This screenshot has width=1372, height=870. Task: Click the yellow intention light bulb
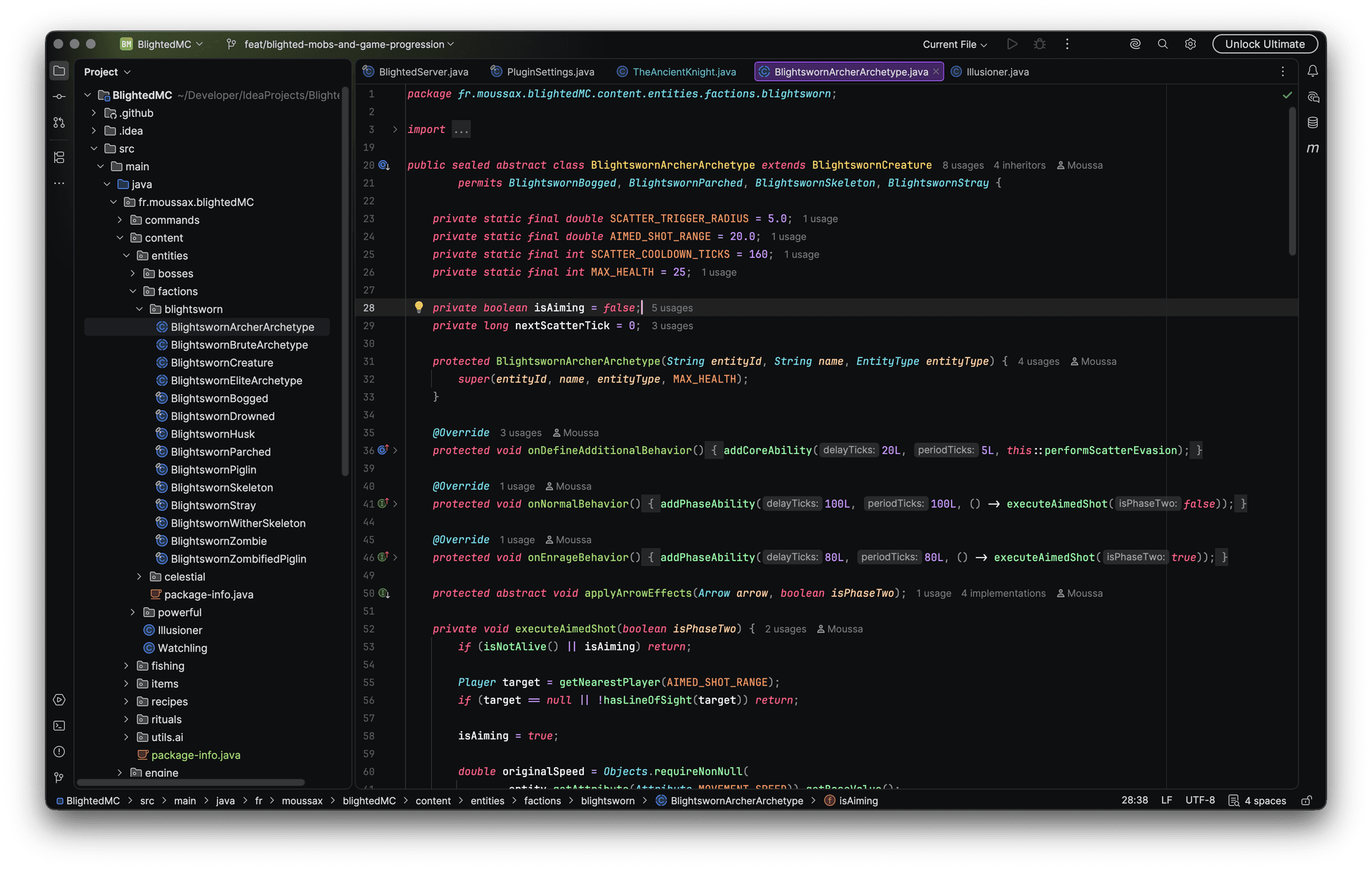419,307
